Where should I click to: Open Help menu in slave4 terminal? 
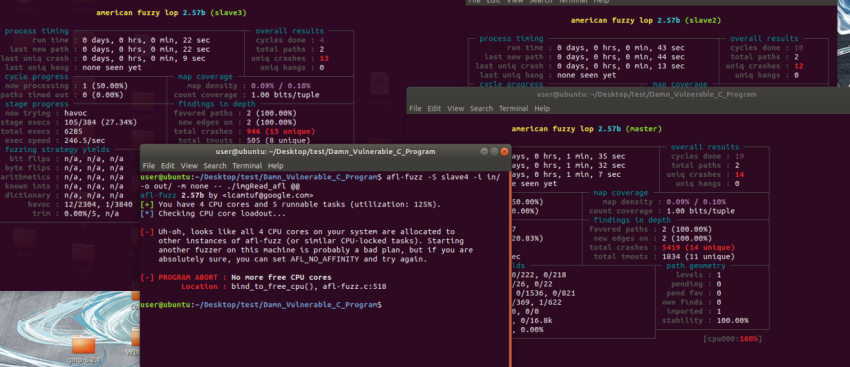tap(275, 166)
